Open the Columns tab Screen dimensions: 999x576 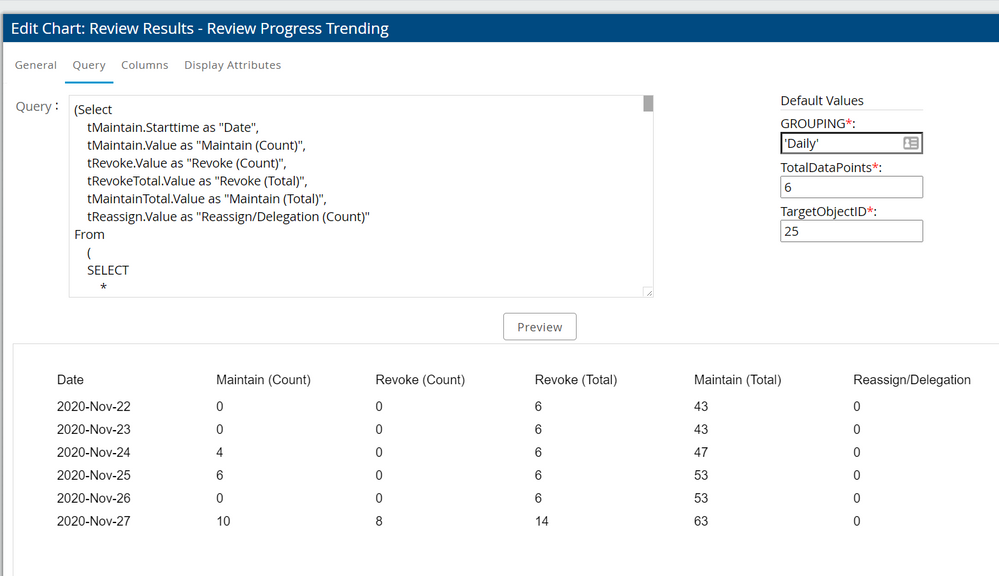pyautogui.click(x=144, y=65)
